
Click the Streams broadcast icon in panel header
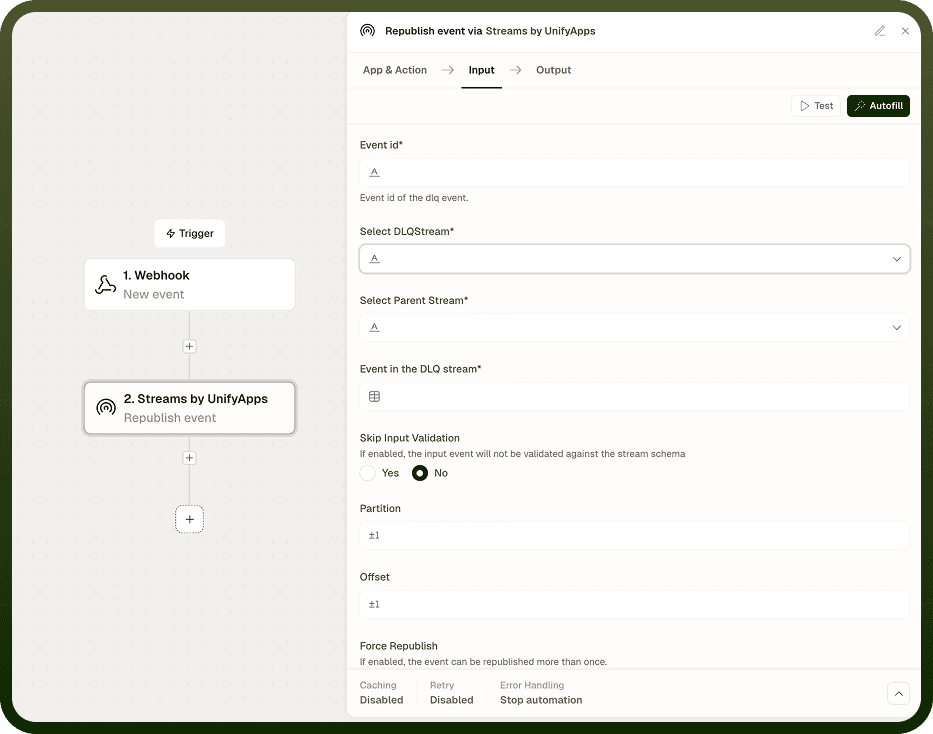pyautogui.click(x=368, y=30)
